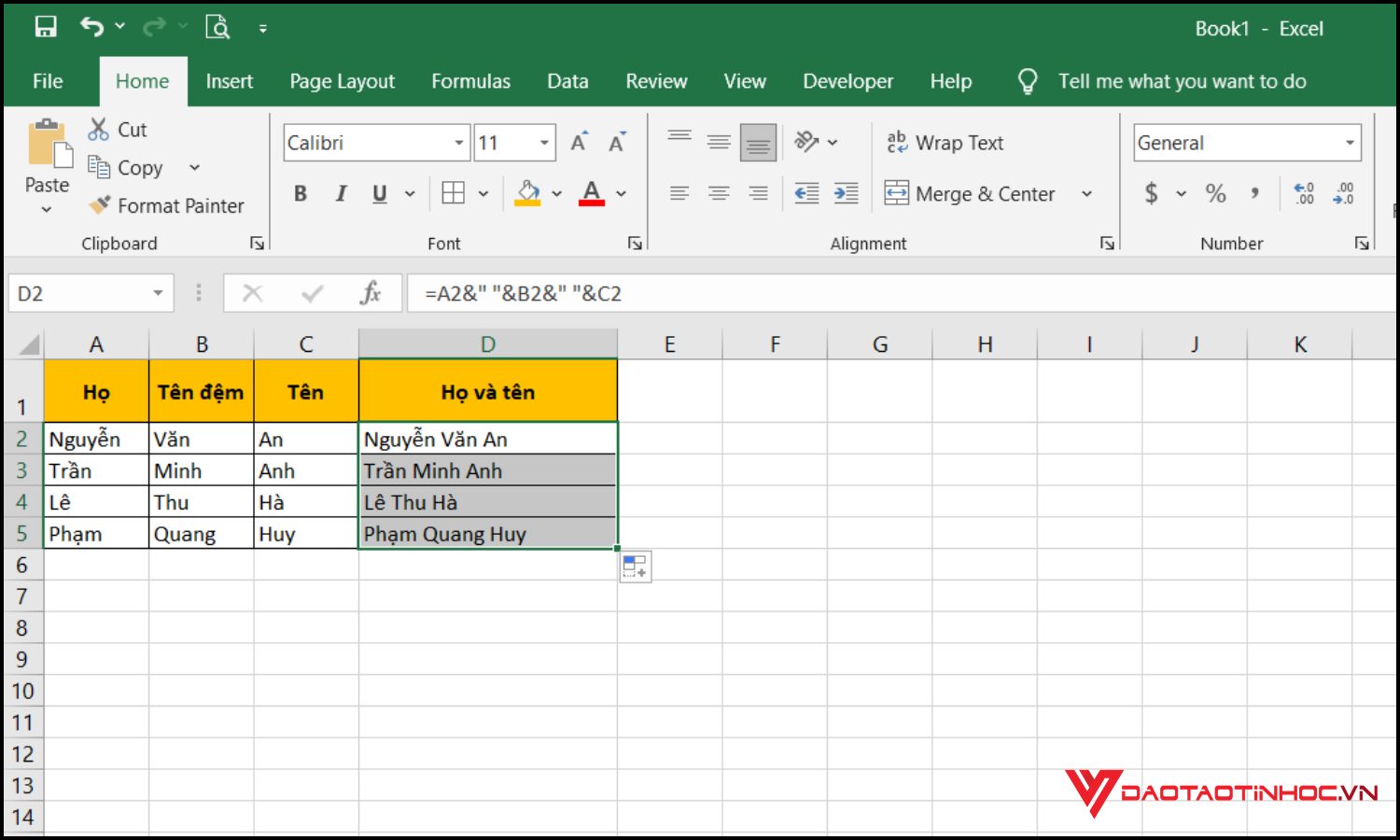Toggle Wrap Text for selected cells
Screen dimensions: 1400x840
pyautogui.click(x=945, y=143)
